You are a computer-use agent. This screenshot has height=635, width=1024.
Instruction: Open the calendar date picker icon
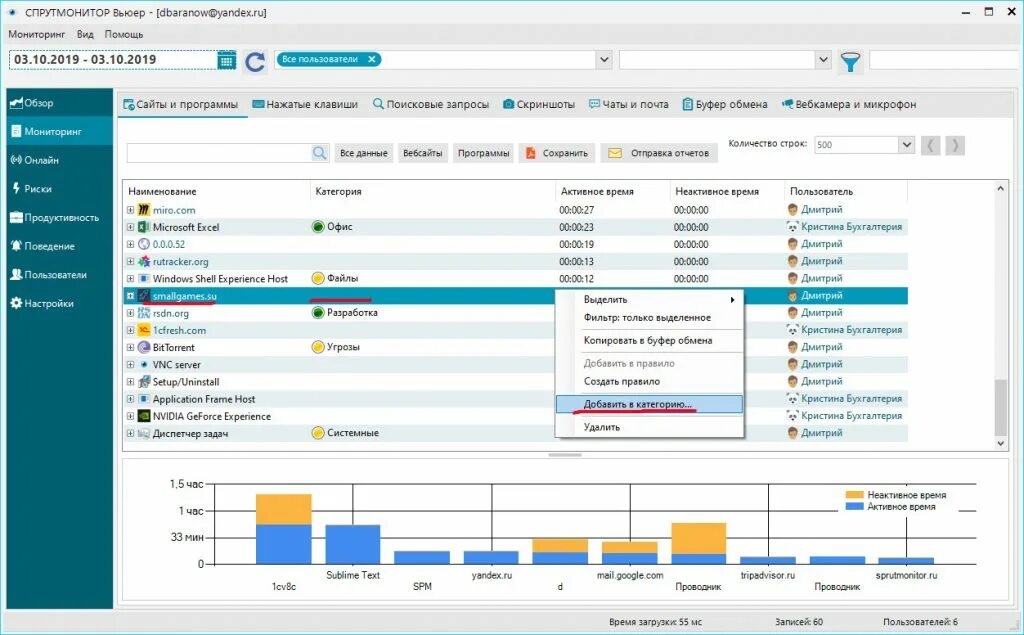226,60
